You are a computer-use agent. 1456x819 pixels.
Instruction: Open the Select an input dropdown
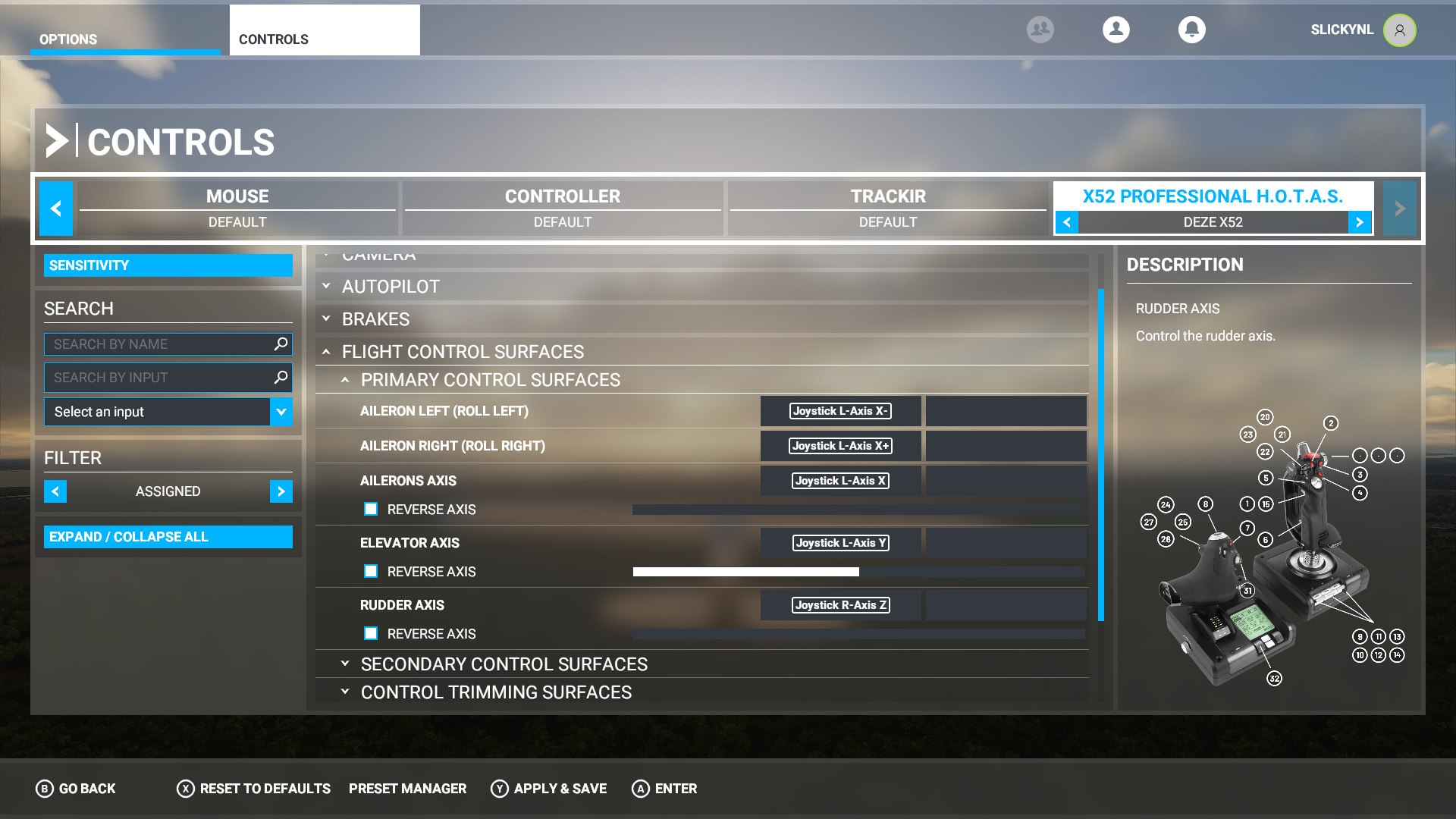coord(281,412)
